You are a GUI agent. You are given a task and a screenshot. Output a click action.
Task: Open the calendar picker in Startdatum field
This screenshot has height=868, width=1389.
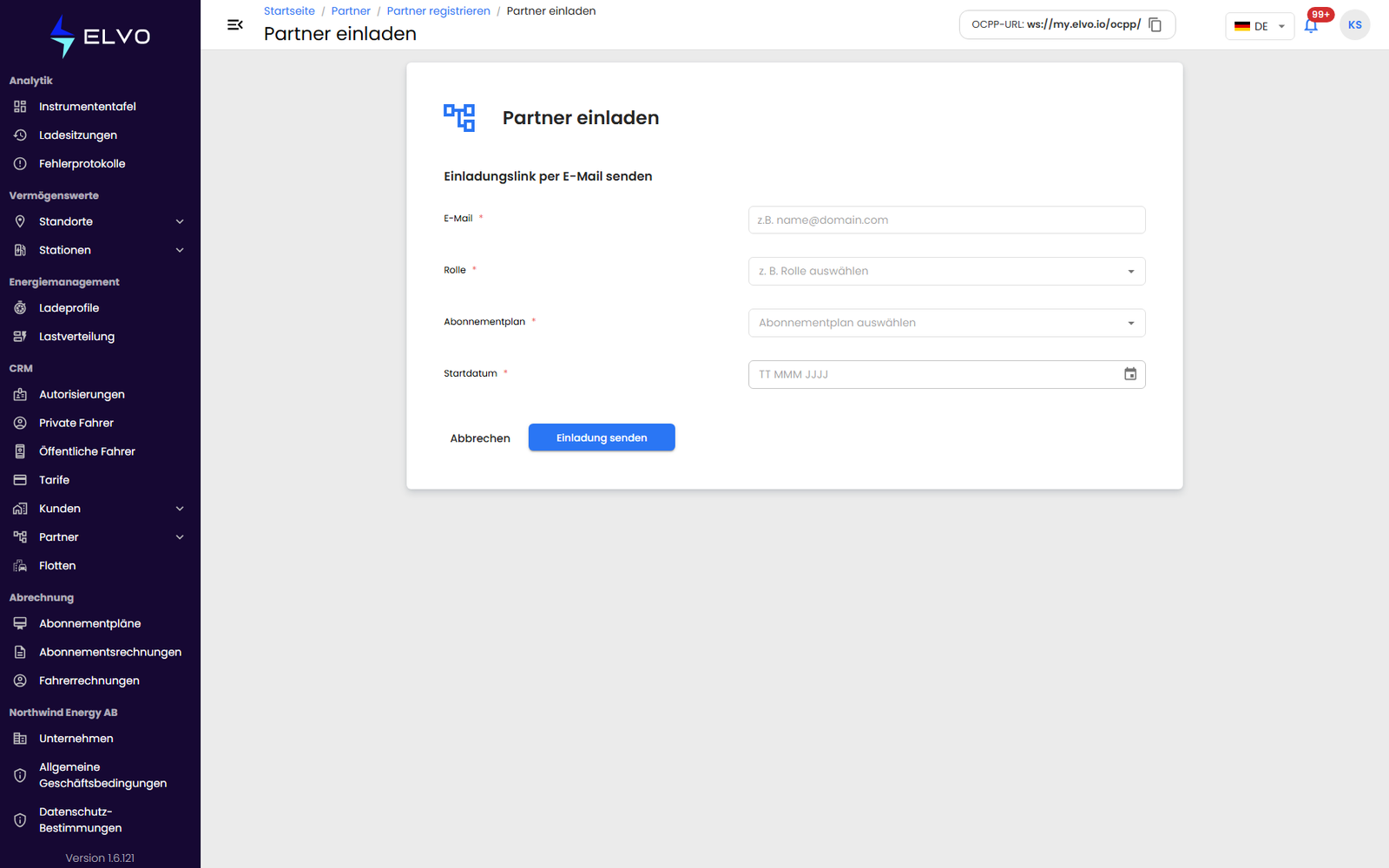tap(1130, 374)
